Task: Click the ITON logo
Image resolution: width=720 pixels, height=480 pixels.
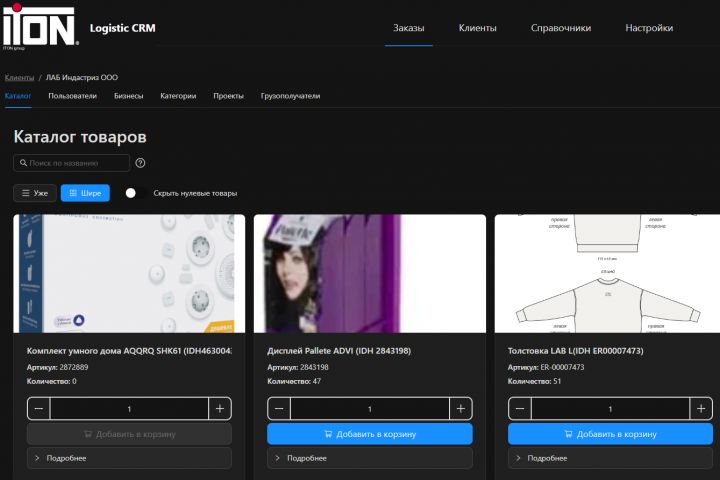Action: tap(39, 26)
